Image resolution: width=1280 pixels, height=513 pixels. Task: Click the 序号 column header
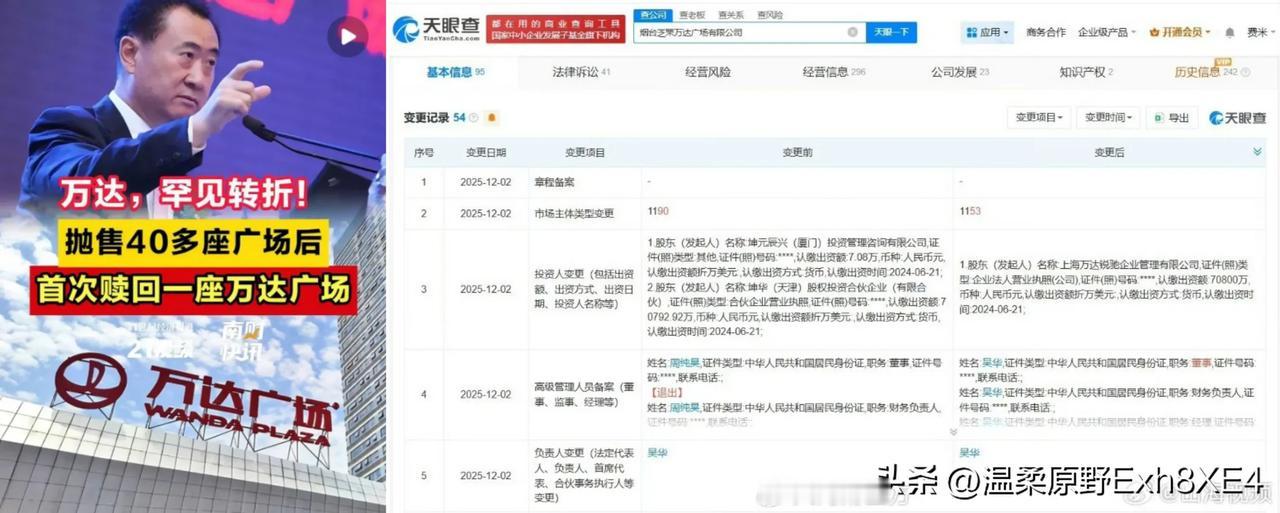coord(424,153)
